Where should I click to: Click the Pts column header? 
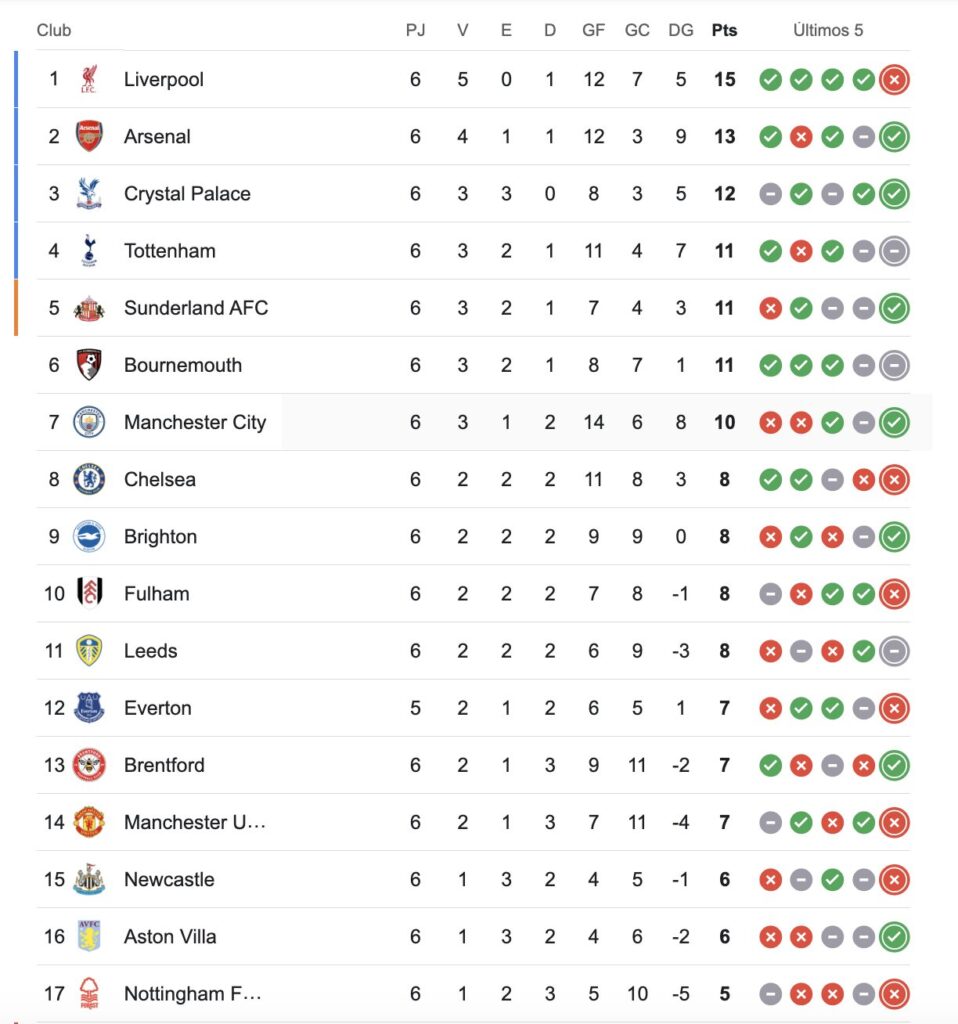click(724, 30)
